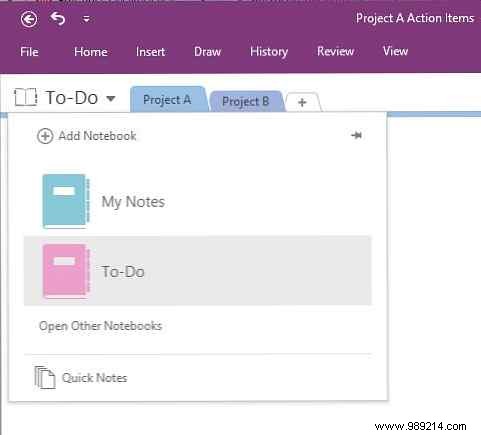Open the History ribbon tab
Screen dimensions: 481x435
pos(269,52)
